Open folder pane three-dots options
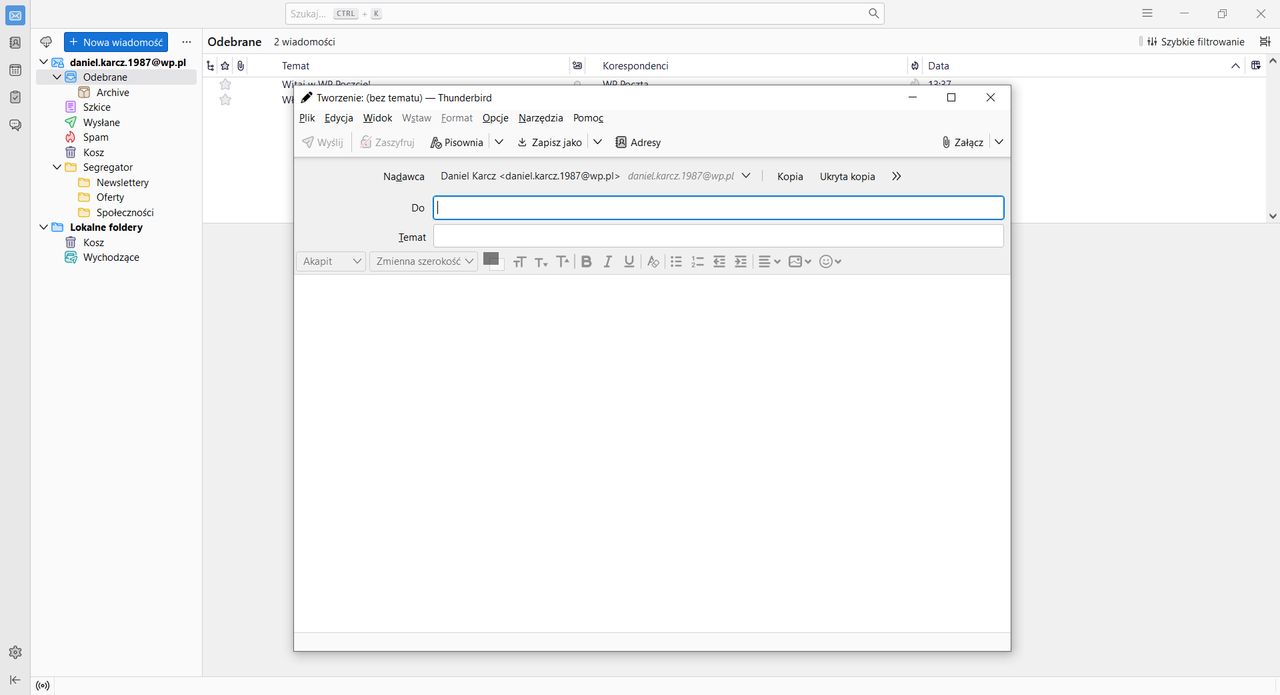1280x695 pixels. (x=186, y=42)
